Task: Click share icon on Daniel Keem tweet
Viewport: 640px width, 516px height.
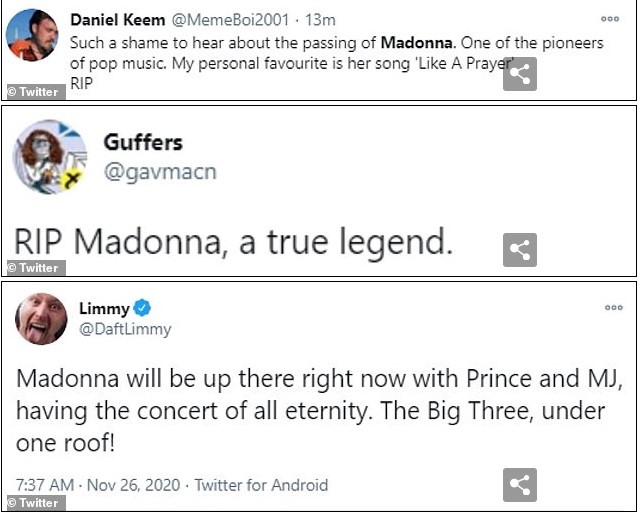Action: point(519,74)
